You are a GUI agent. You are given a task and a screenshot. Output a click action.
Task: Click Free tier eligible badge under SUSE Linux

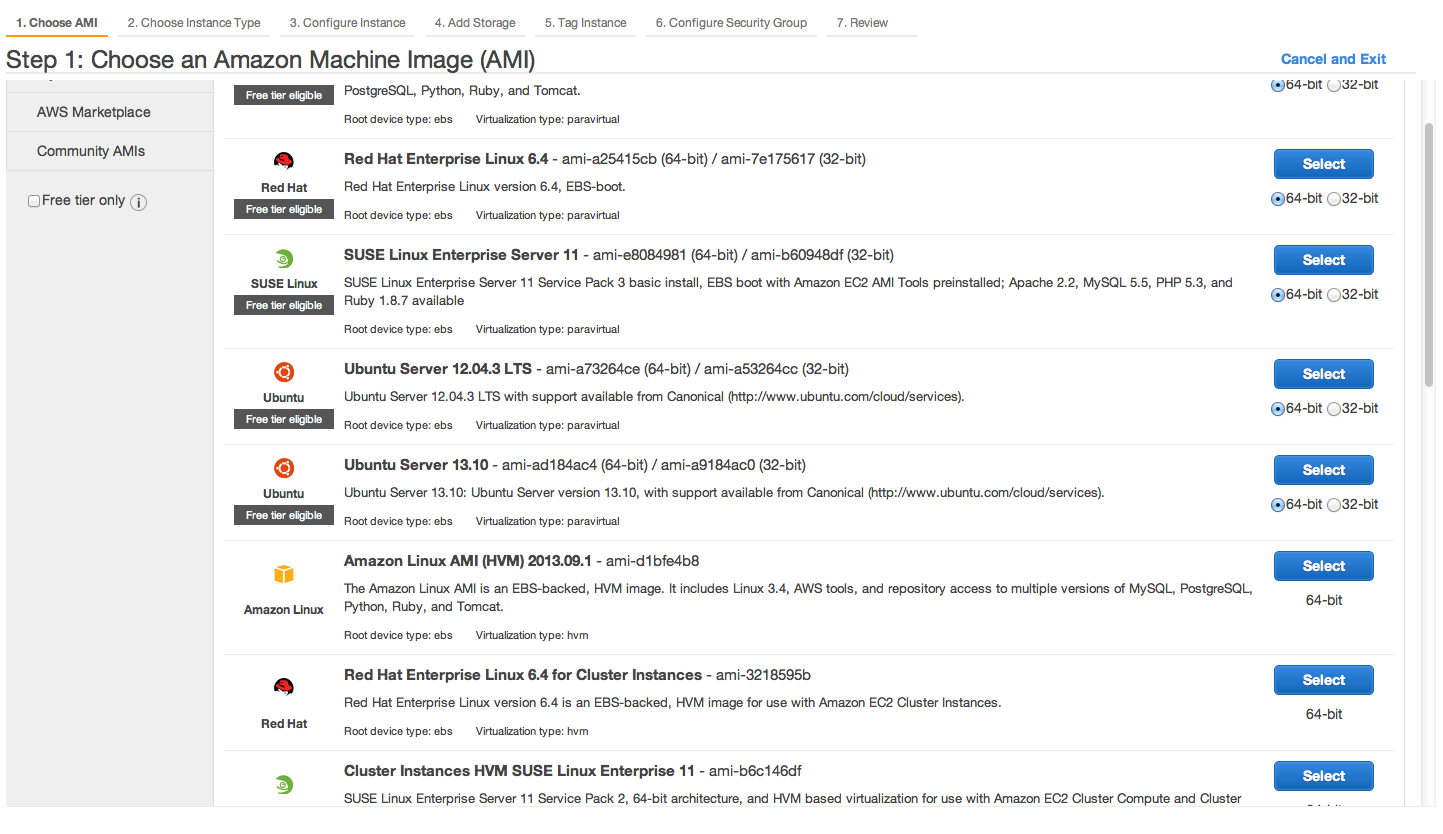click(284, 305)
